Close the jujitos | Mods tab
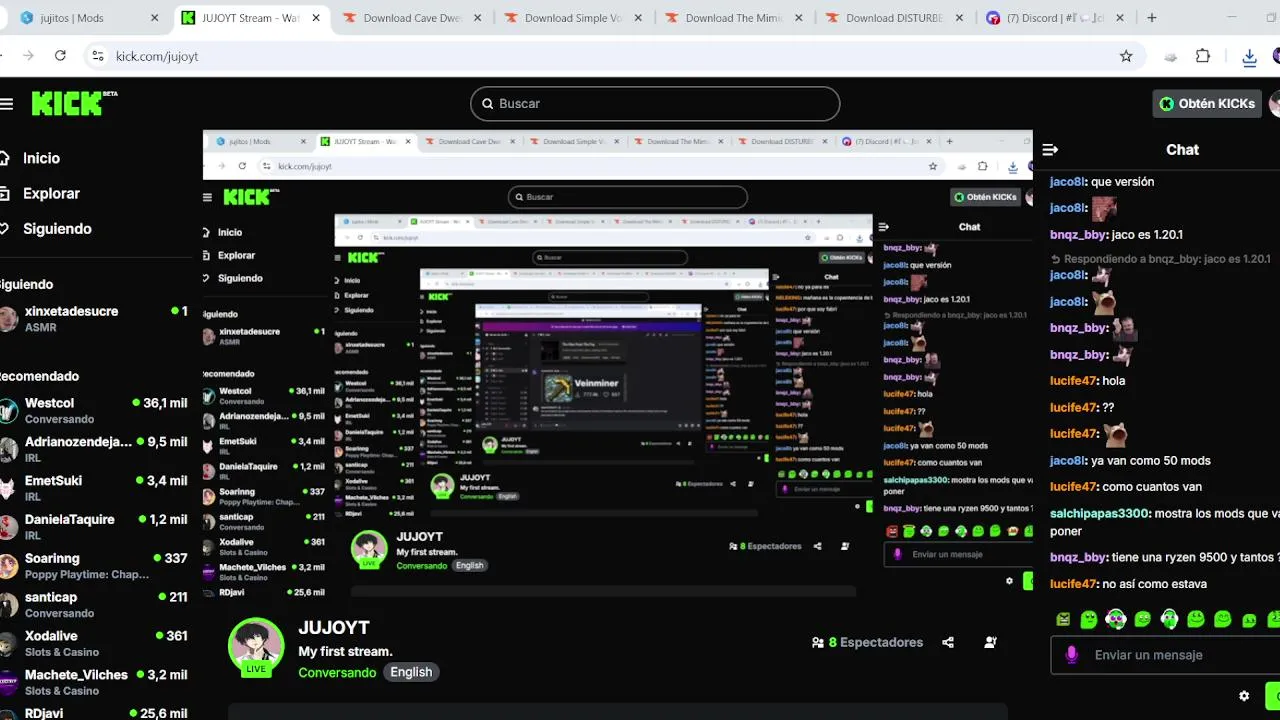1280x720 pixels. (x=154, y=18)
